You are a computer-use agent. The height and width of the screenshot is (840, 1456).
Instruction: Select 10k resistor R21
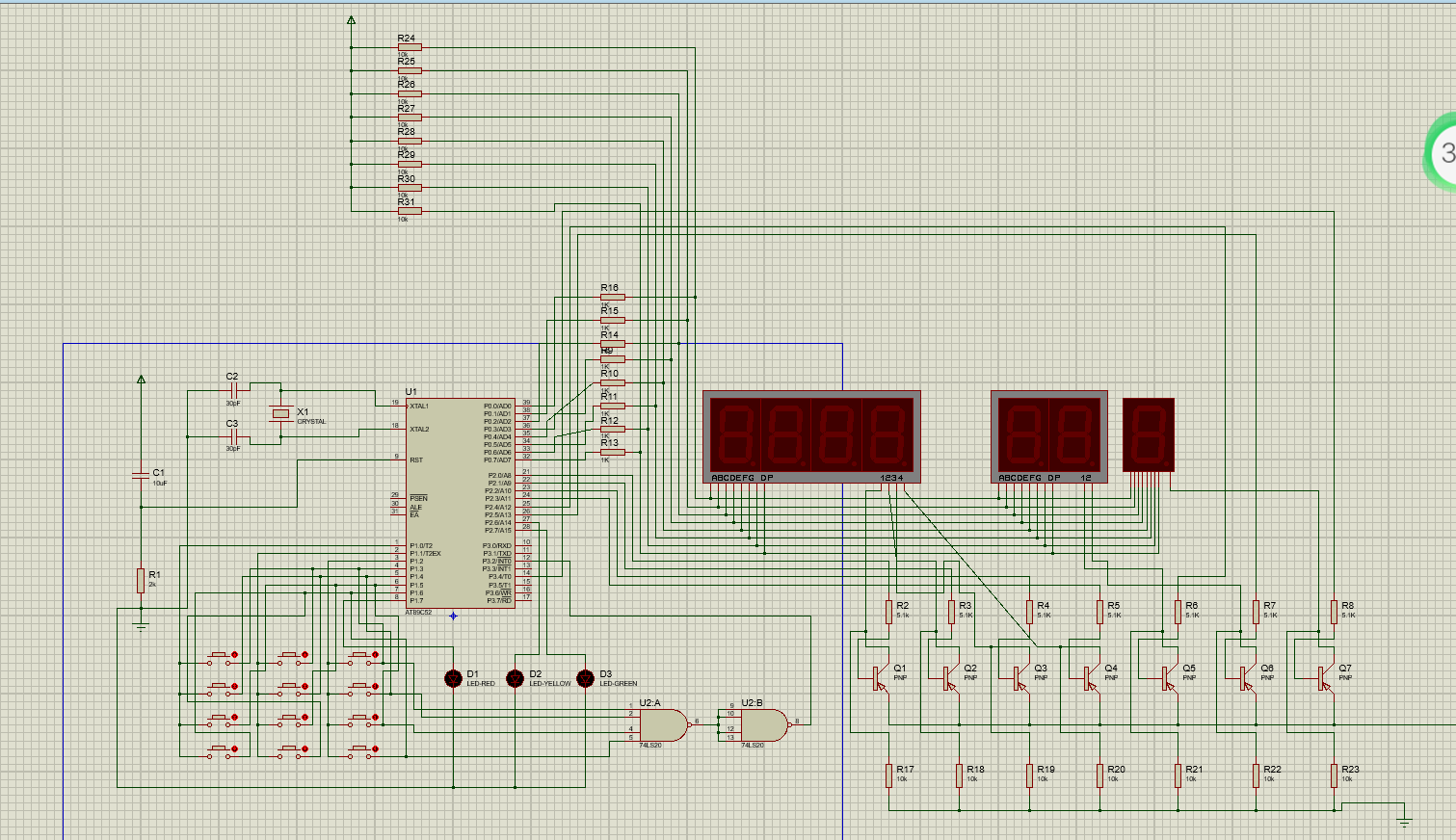point(1178,775)
